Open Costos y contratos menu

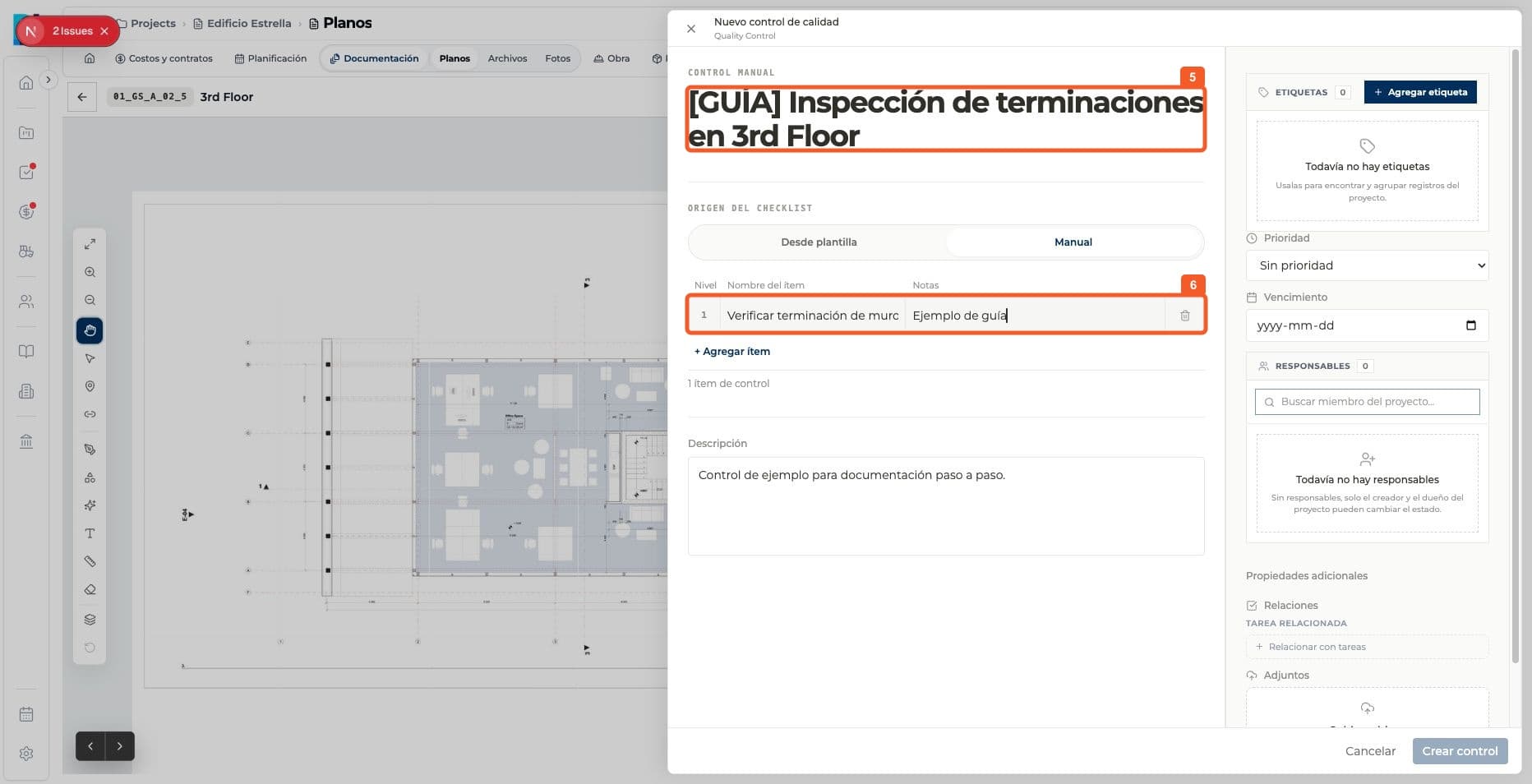pyautogui.click(x=164, y=58)
